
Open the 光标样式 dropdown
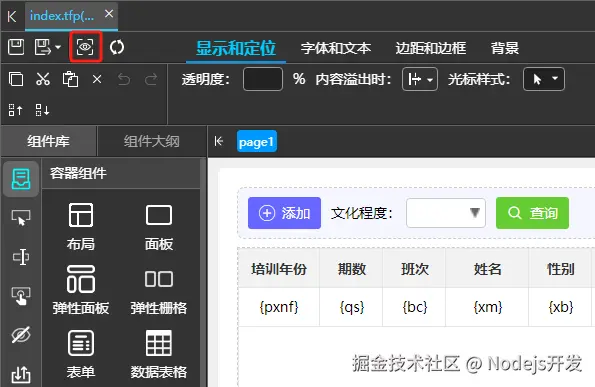tap(544, 79)
